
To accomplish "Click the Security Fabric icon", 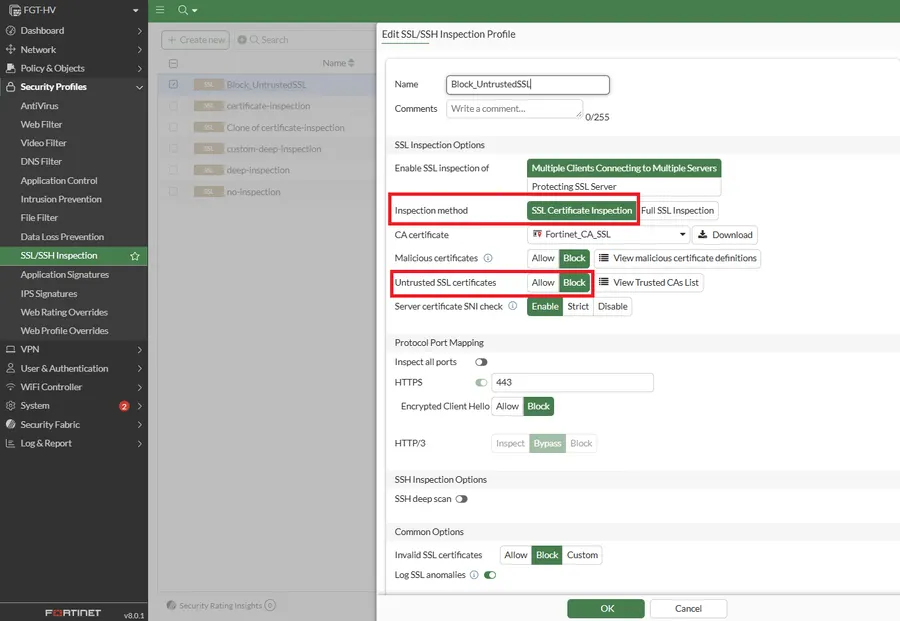I will 10,424.
